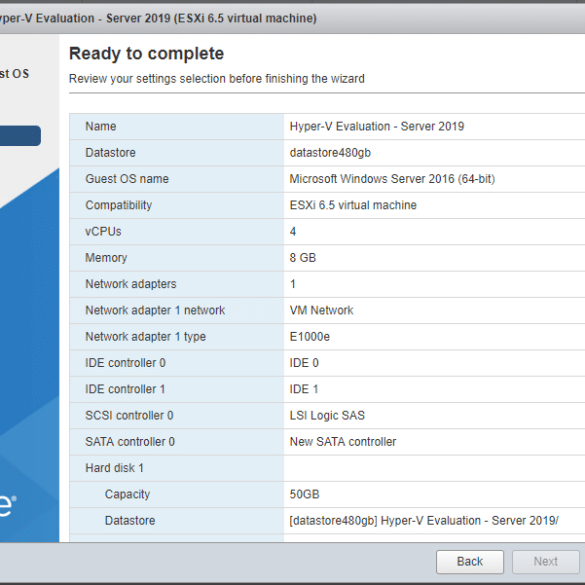This screenshot has height=585, width=585.
Task: Click the hard disk datastore path value
Action: [x=424, y=520]
